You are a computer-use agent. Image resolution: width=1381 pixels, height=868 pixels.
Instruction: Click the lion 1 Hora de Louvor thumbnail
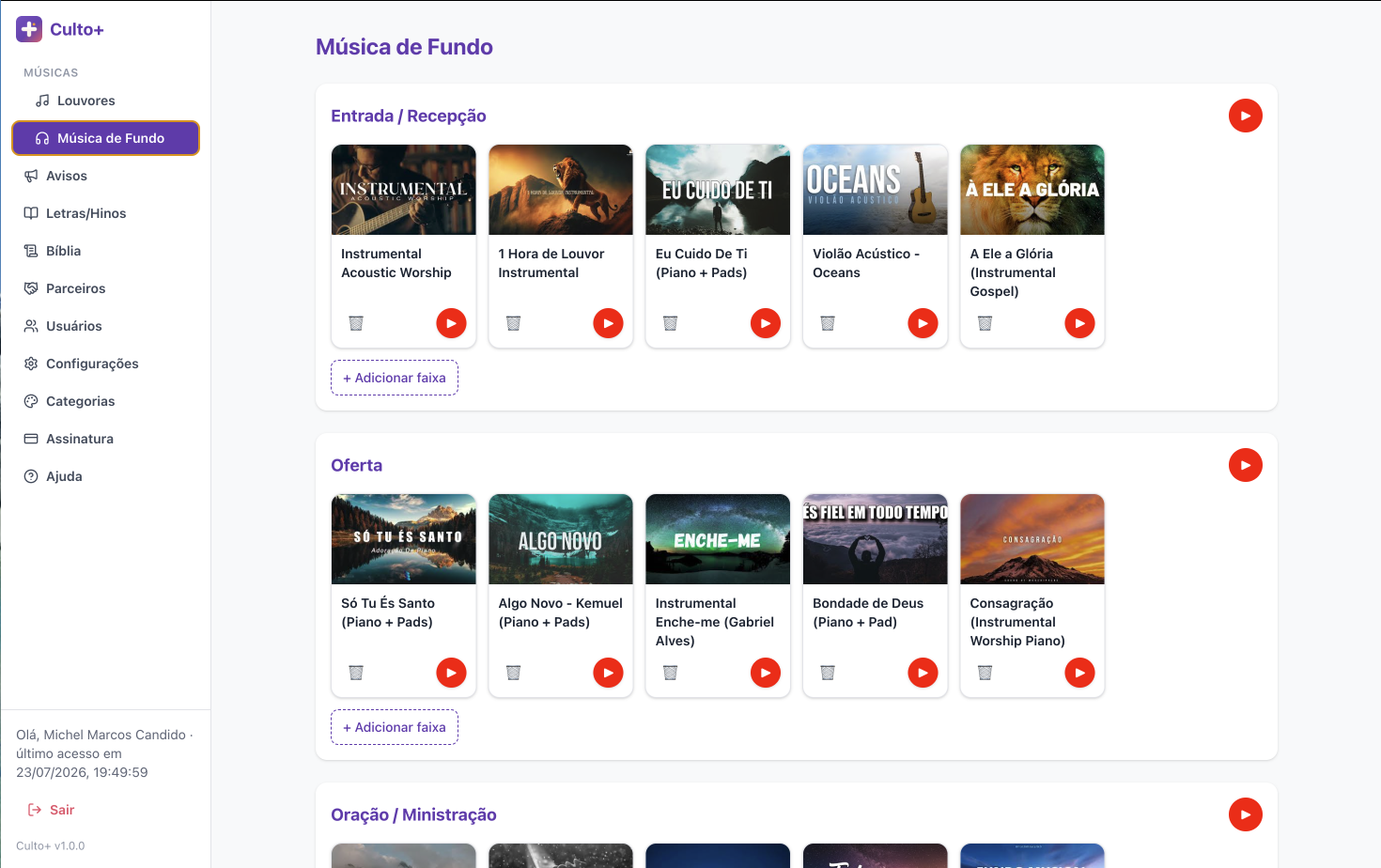click(x=561, y=190)
